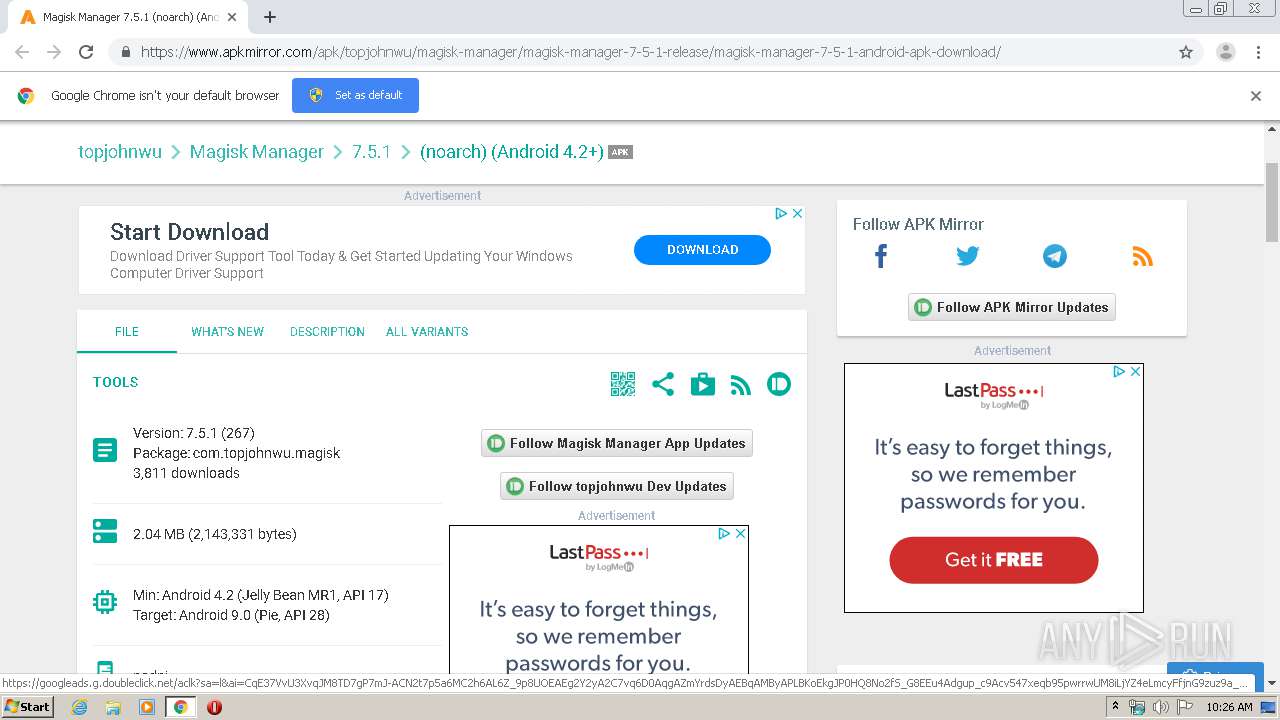
Task: Click Follow topjohnwu Dev Updates button
Action: coord(617,486)
